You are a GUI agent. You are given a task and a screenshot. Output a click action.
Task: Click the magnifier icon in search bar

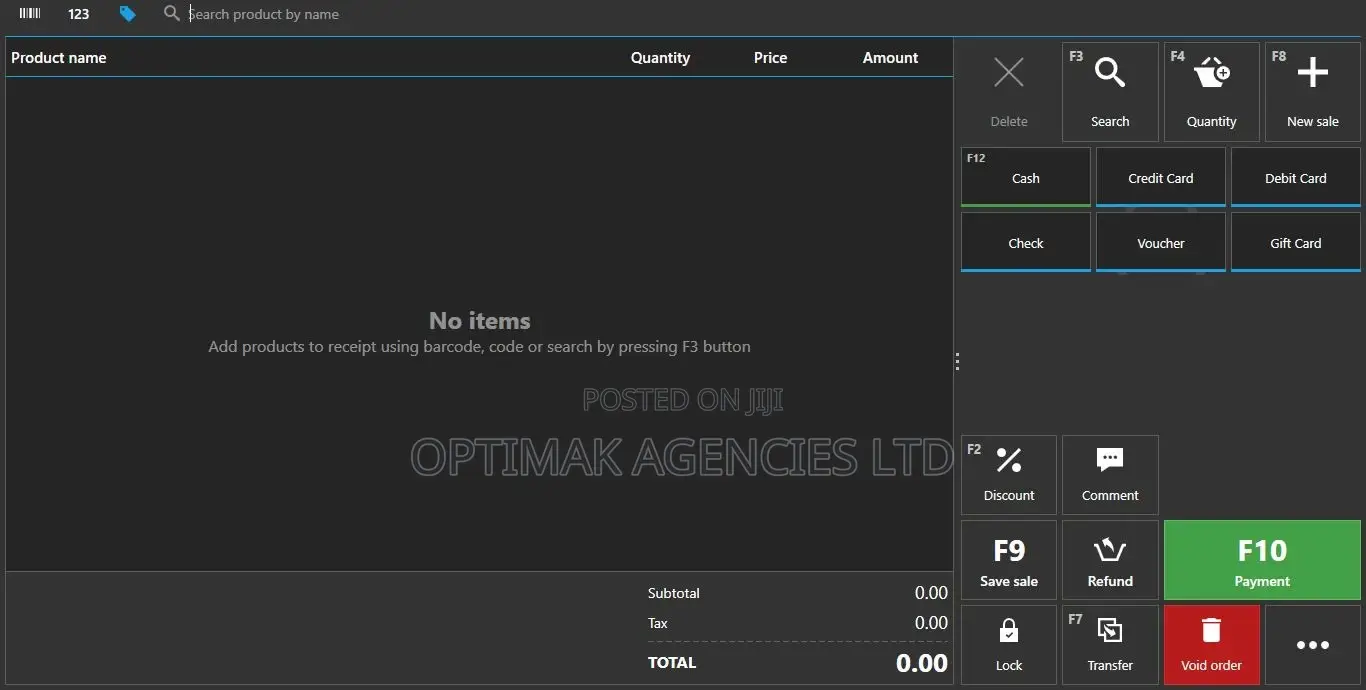coord(172,13)
